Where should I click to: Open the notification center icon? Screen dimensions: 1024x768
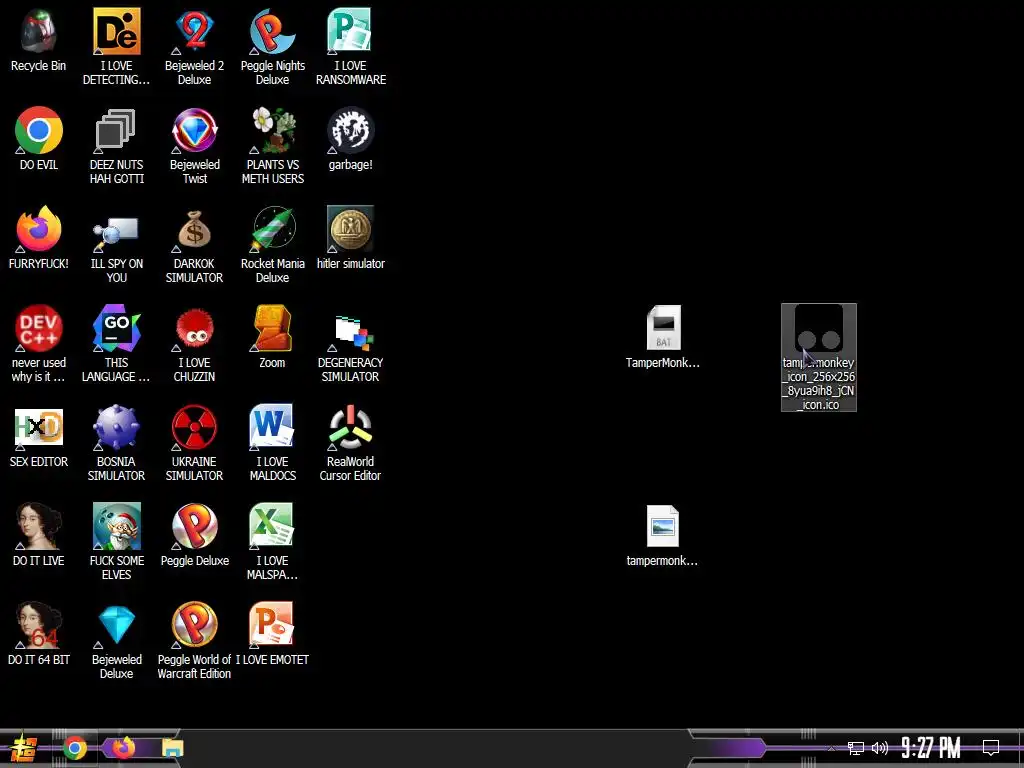[991, 748]
